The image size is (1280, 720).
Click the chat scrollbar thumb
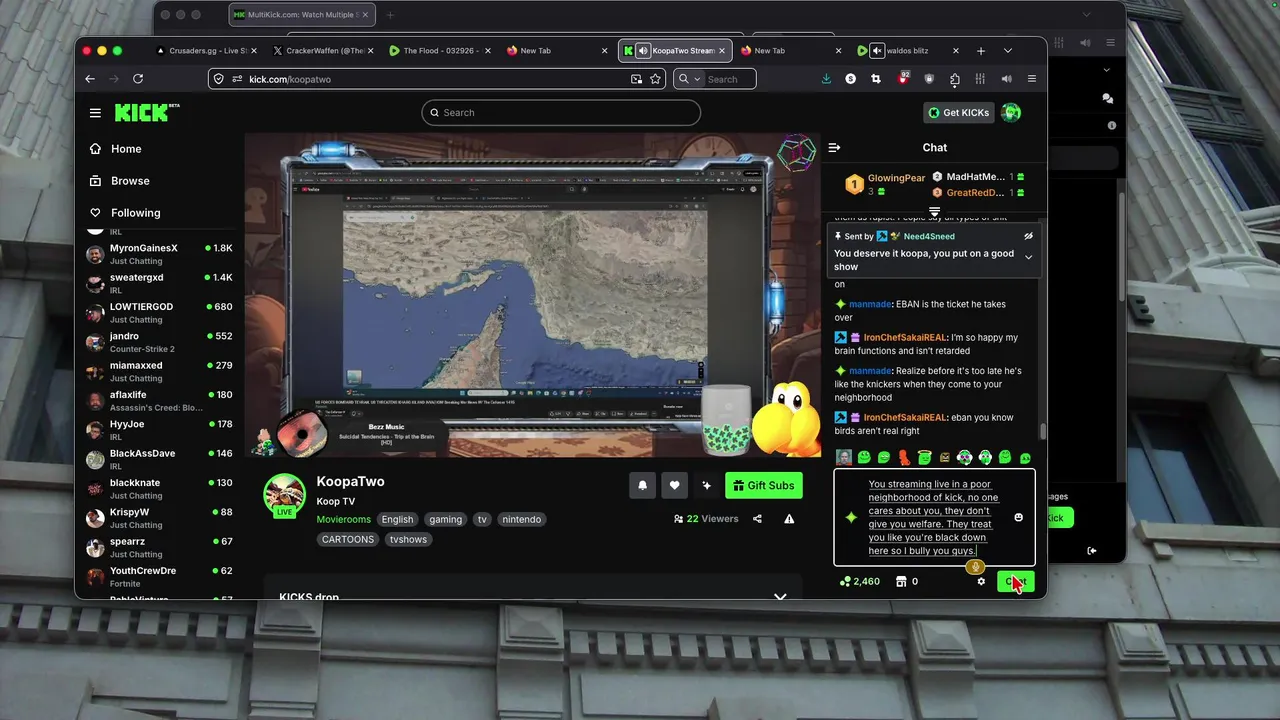1043,431
